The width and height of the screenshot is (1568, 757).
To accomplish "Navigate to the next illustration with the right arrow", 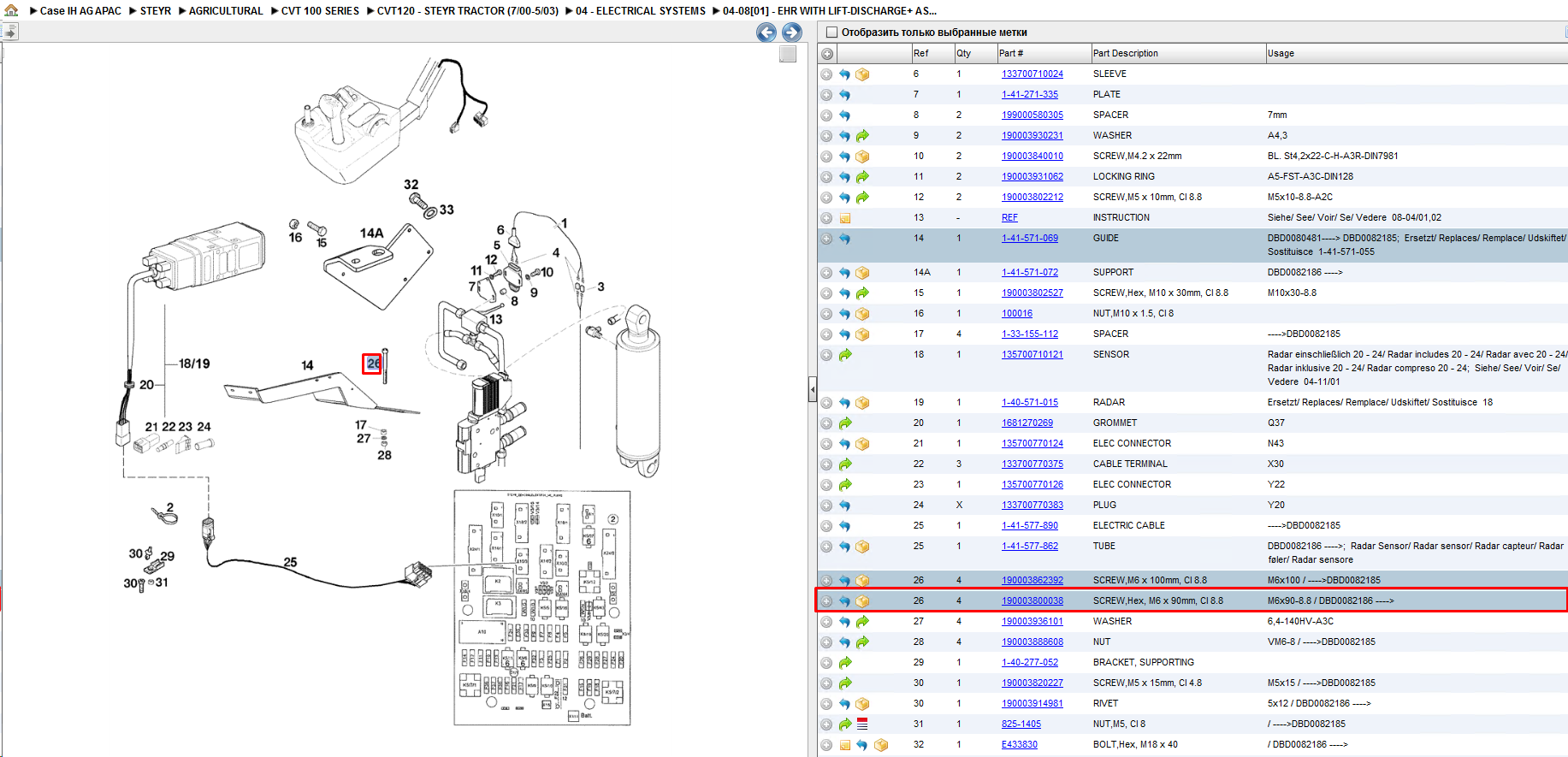I will (792, 33).
